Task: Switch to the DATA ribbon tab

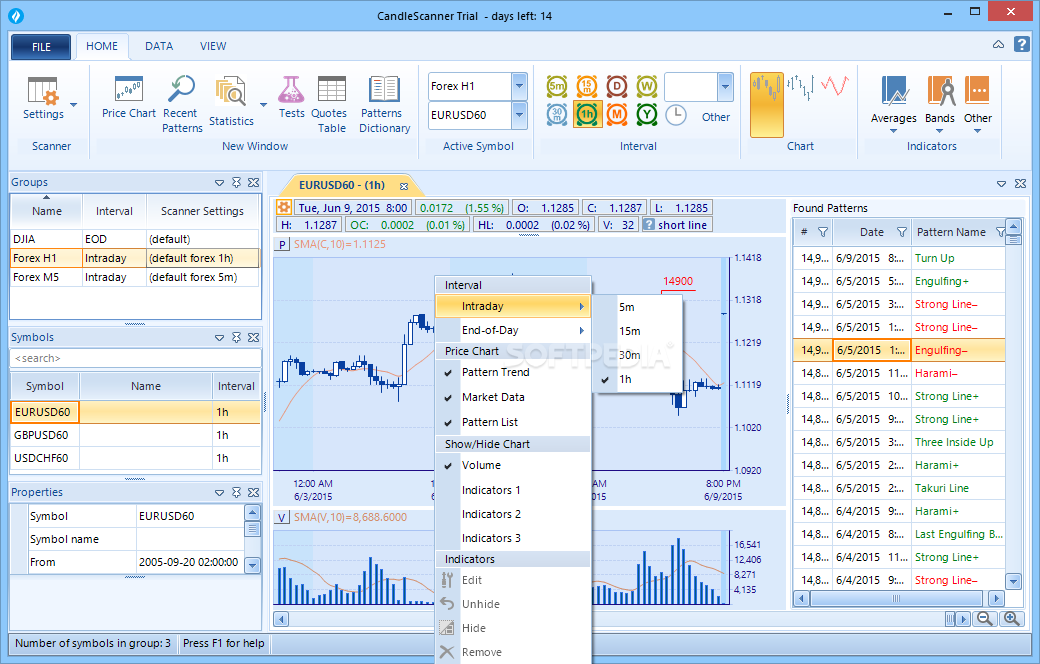Action: point(159,46)
